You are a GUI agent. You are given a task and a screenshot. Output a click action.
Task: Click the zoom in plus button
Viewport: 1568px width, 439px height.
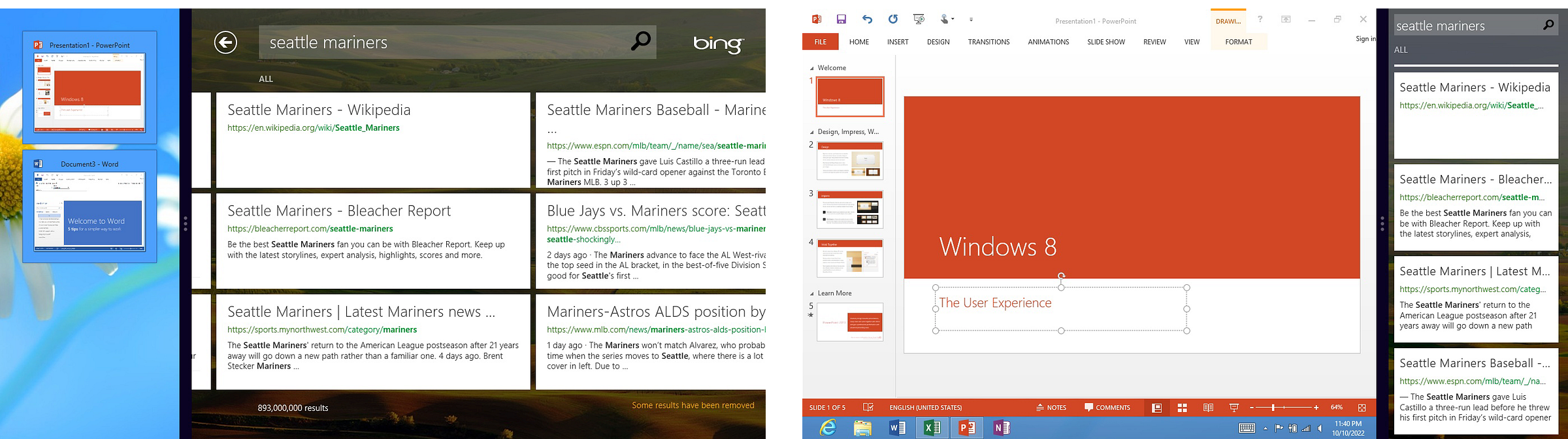(1316, 408)
